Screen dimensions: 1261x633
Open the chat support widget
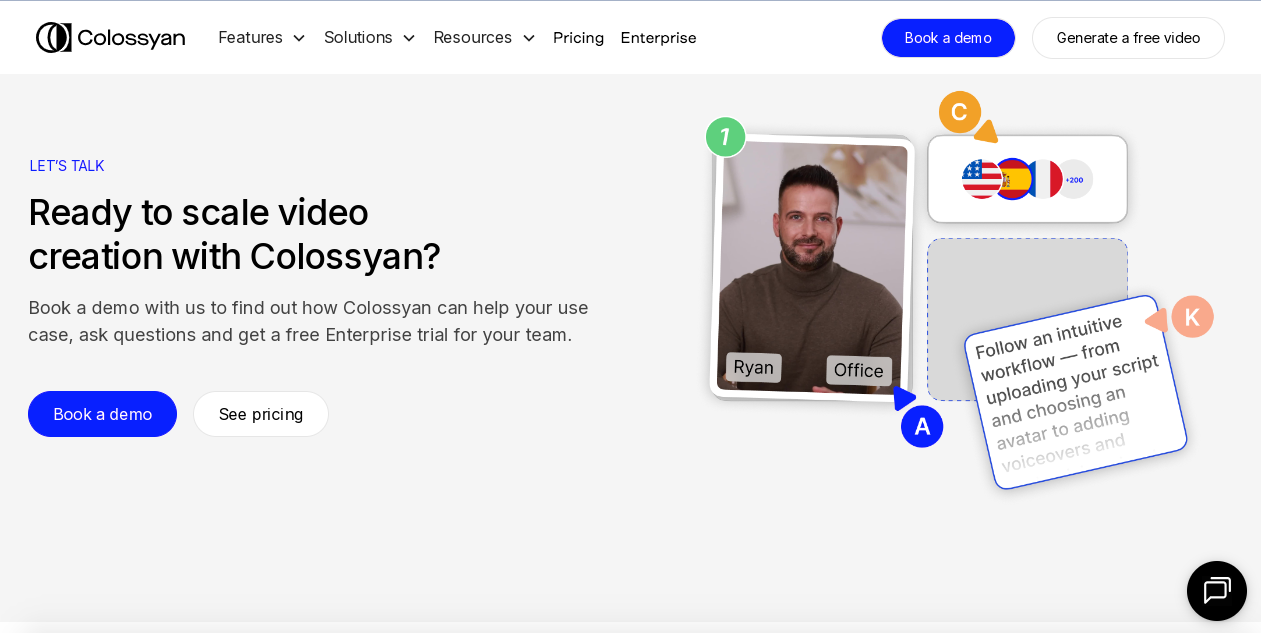click(x=1216, y=591)
